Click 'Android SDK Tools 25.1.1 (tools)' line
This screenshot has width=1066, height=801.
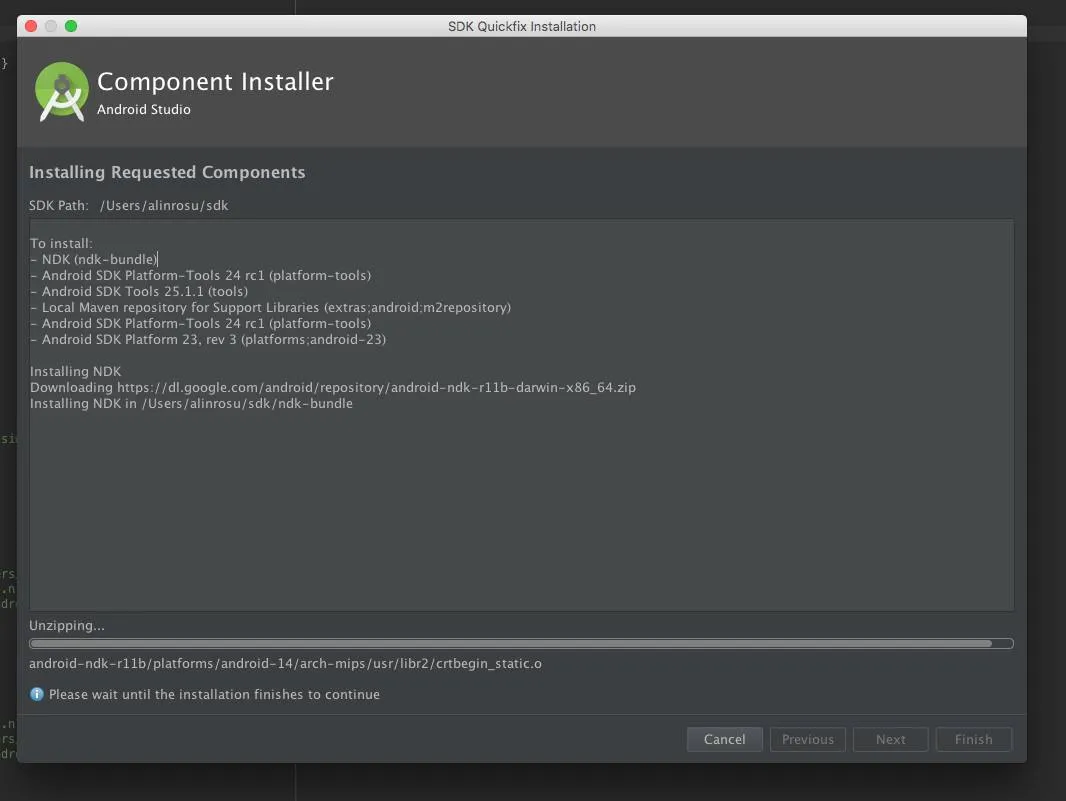tap(139, 291)
